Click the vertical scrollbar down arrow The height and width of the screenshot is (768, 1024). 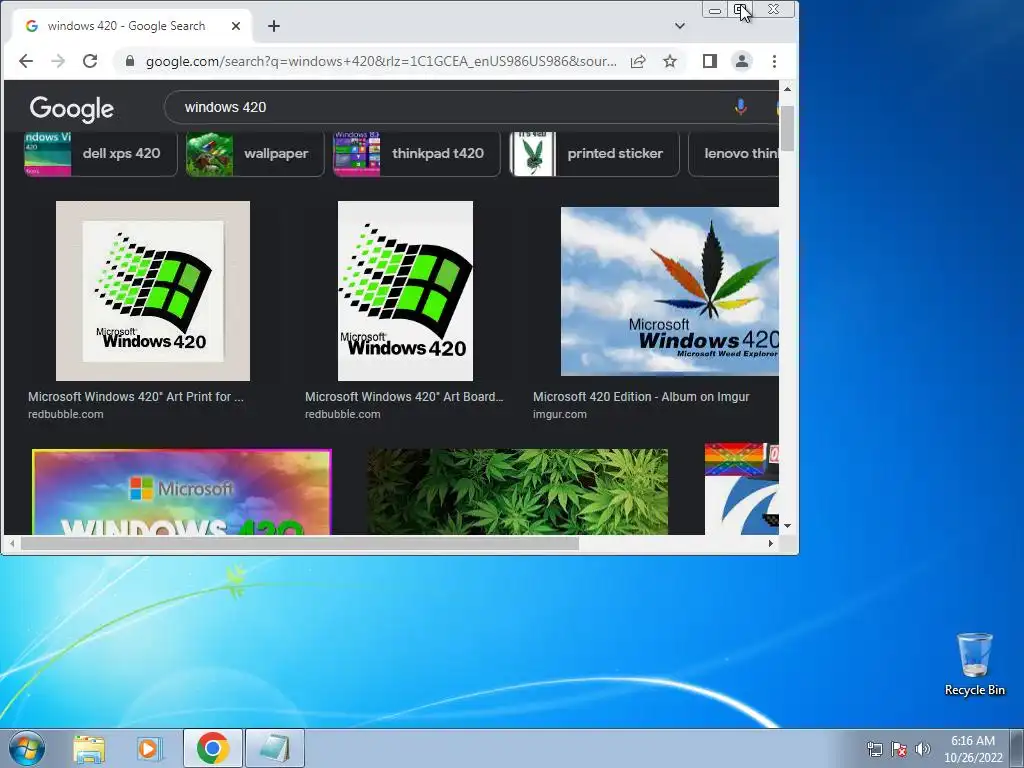[787, 526]
